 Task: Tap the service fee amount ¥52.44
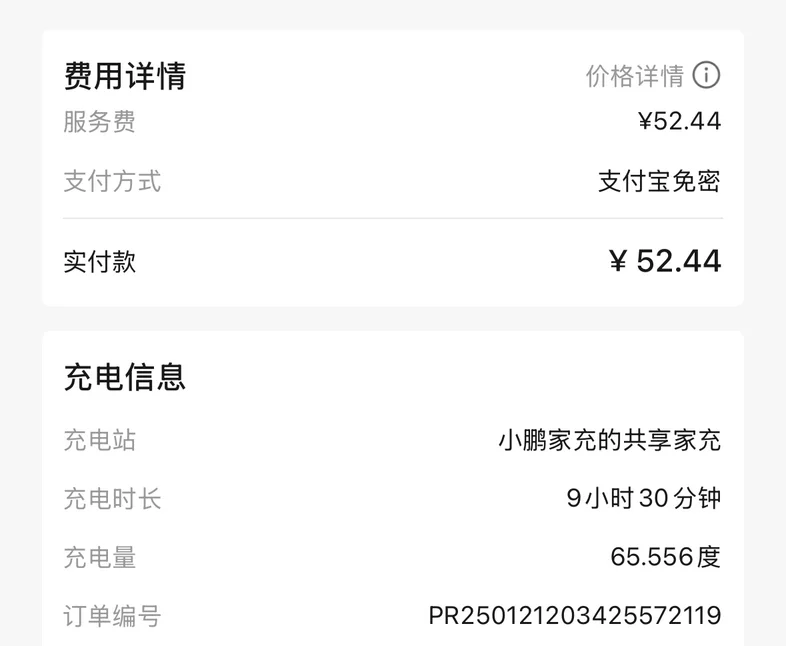click(x=680, y=121)
